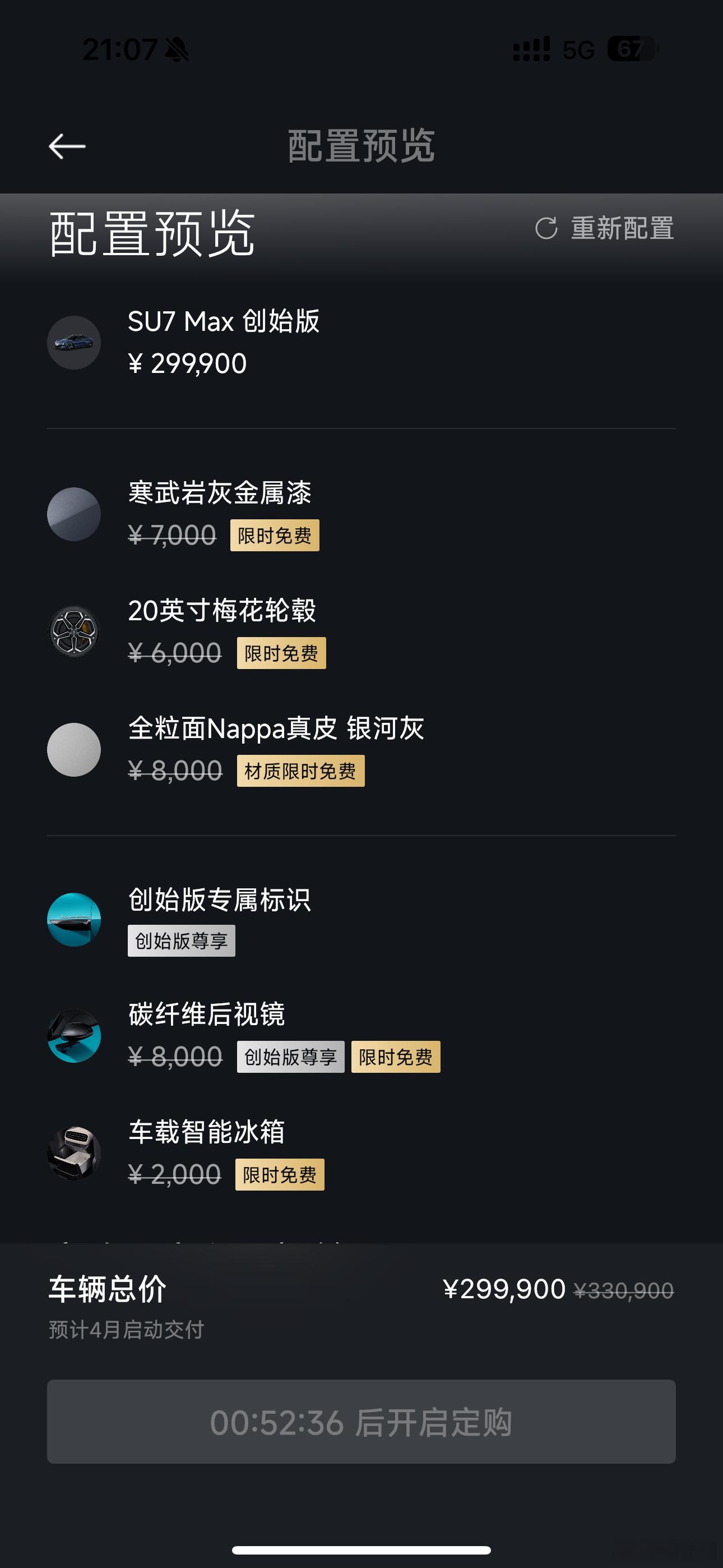Image resolution: width=723 pixels, height=1568 pixels.
Task: Tap the ¥299,900 total price
Action: 504,1289
